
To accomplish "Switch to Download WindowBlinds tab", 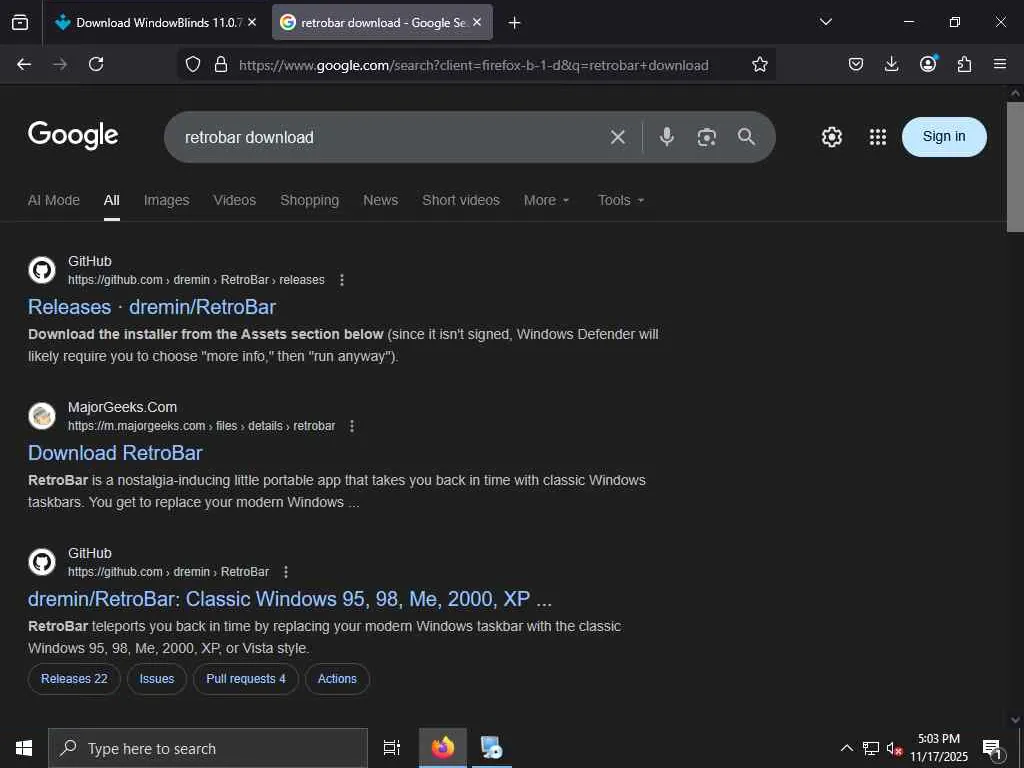I will click(x=156, y=23).
